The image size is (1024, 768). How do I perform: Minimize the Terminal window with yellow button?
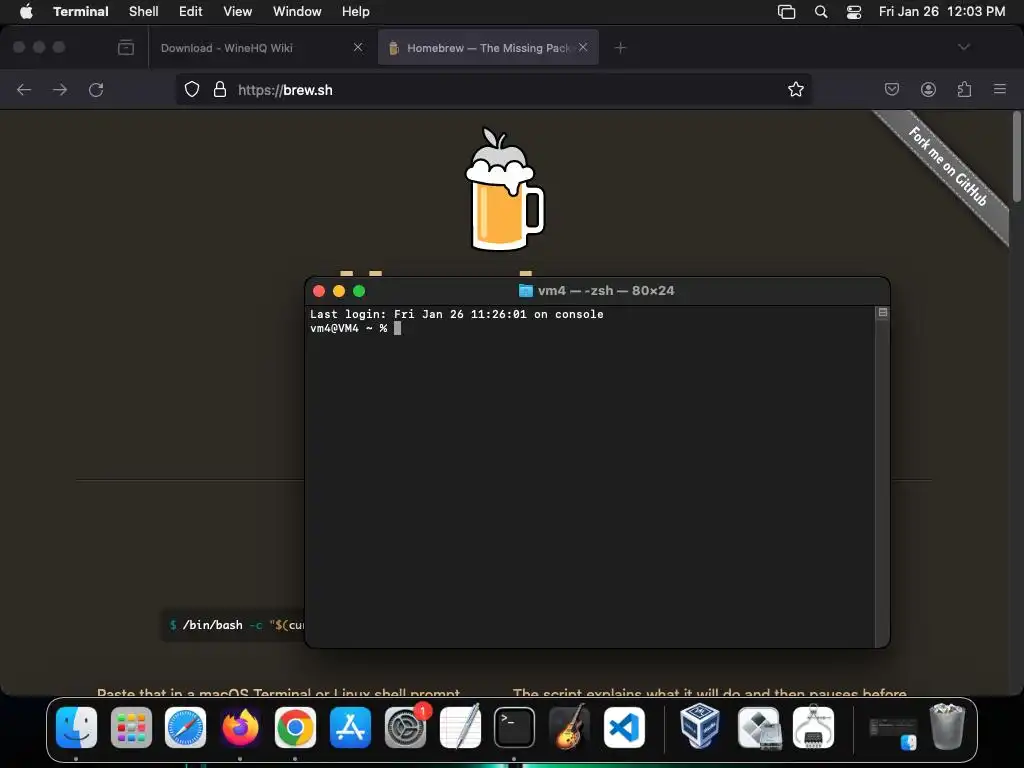point(339,291)
